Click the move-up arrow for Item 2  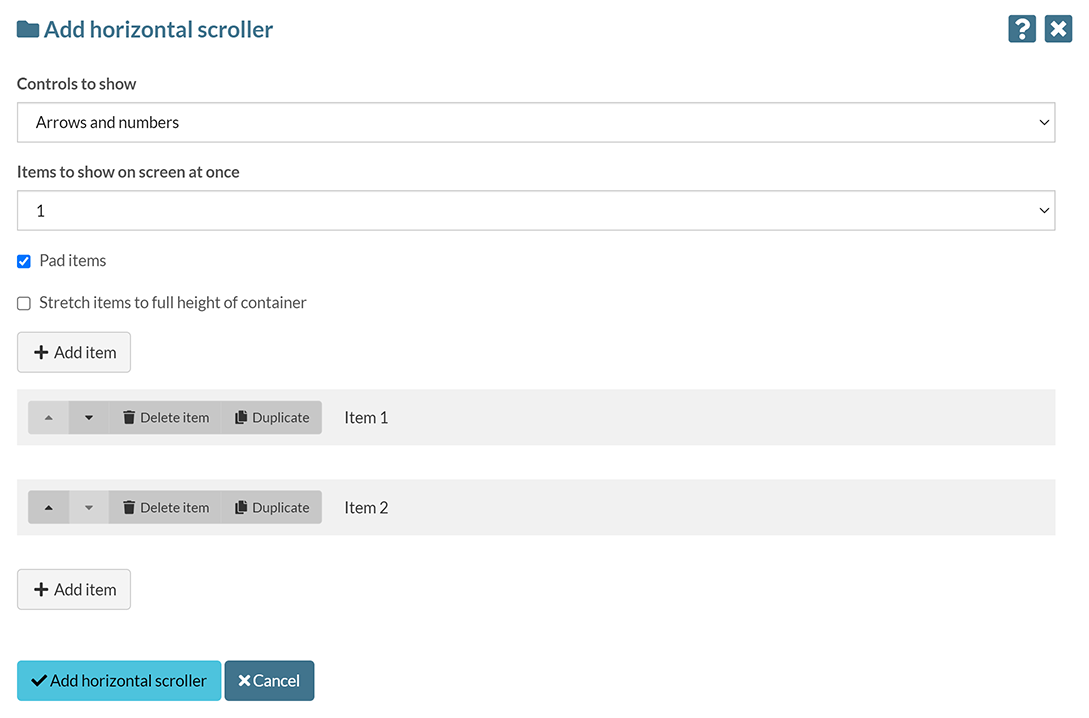pyautogui.click(x=48, y=507)
